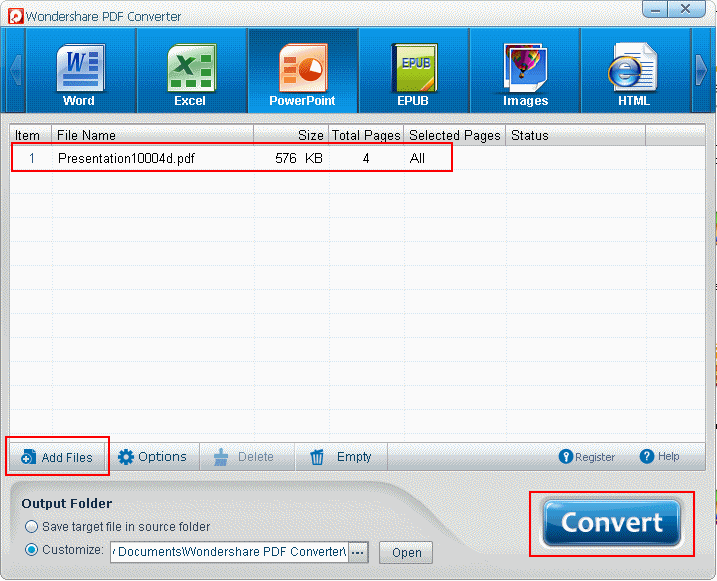Open the output folder with Open button
The image size is (717, 581).
(x=406, y=552)
